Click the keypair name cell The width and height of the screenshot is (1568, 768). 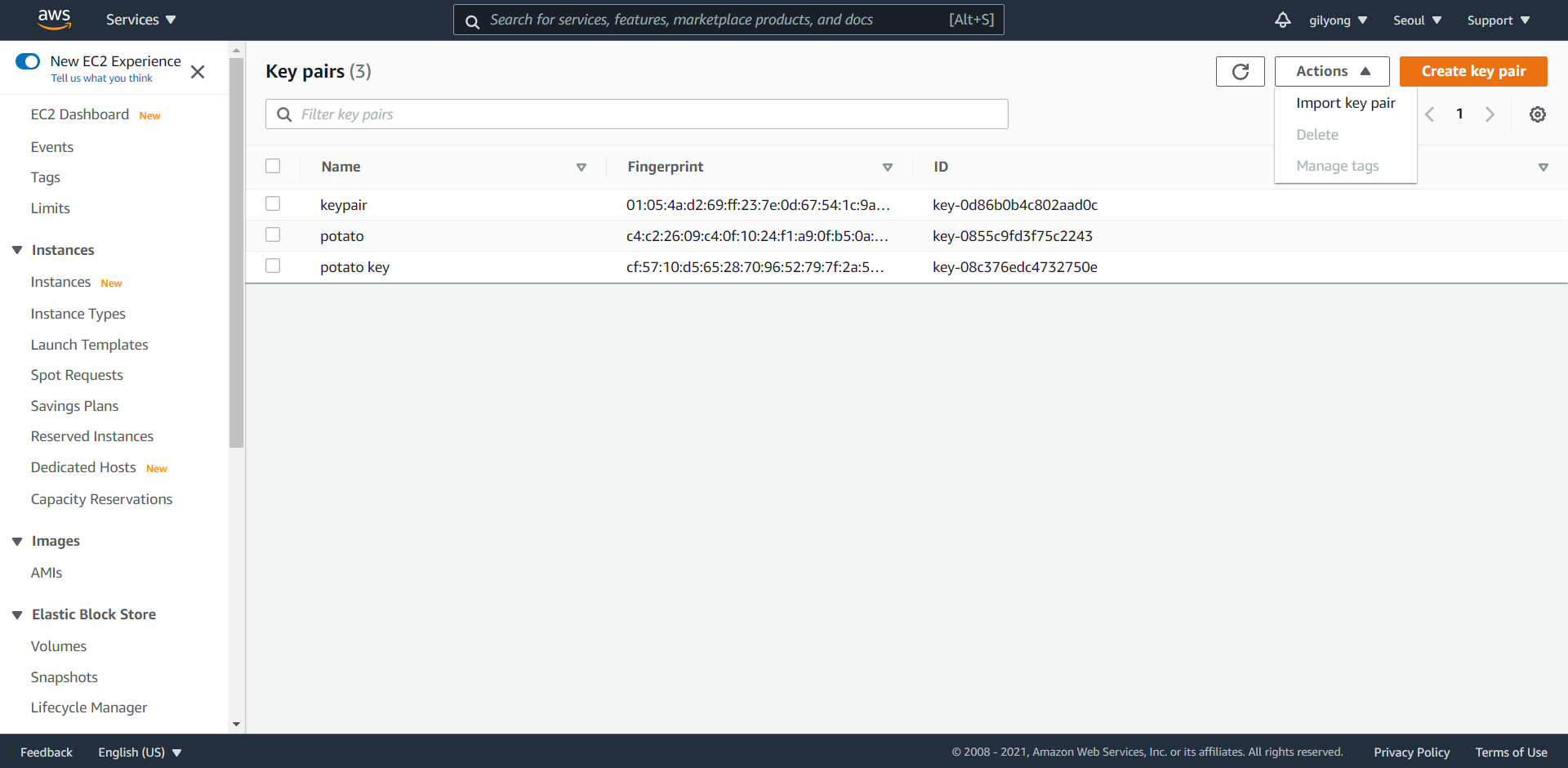pos(344,205)
